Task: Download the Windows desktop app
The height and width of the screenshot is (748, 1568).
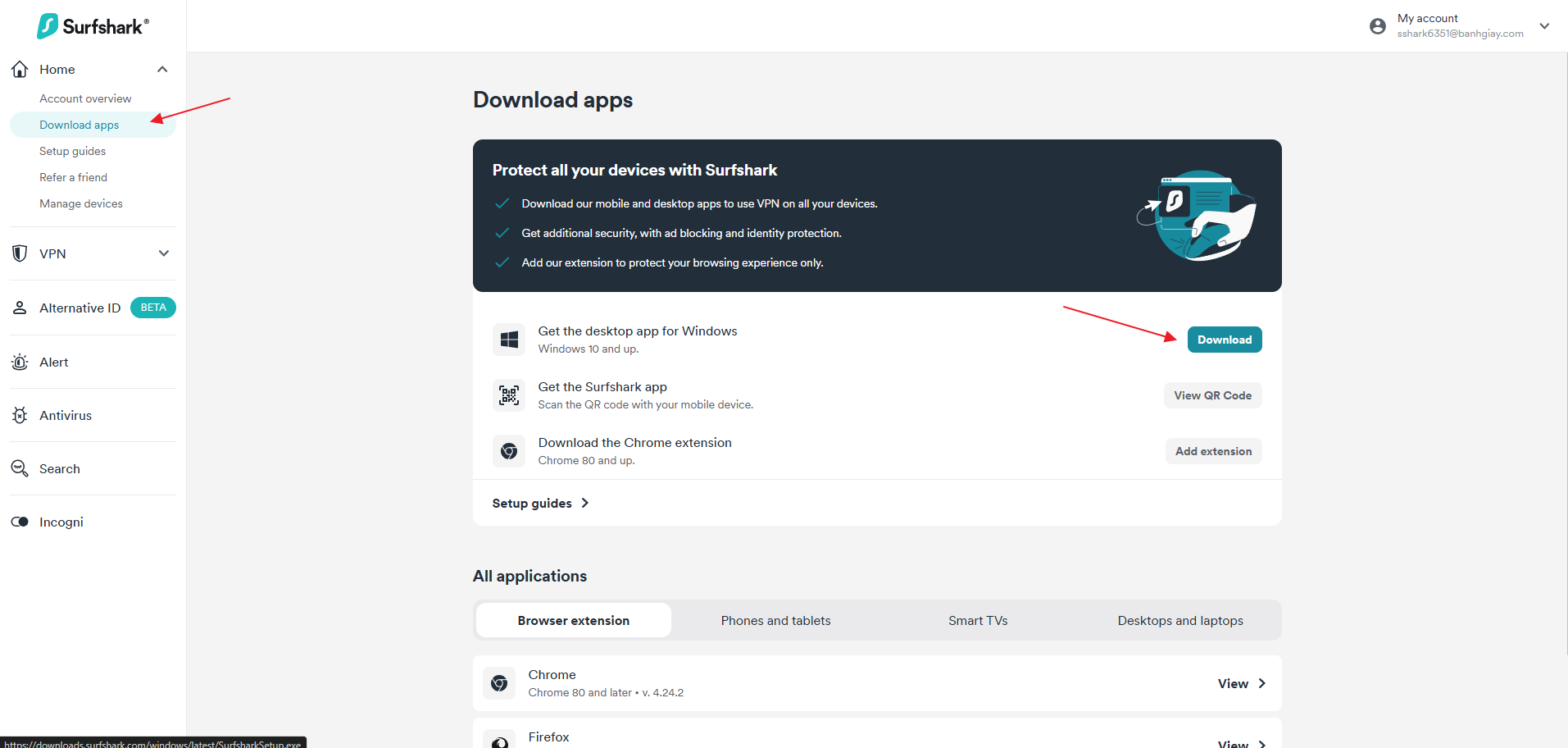Action: [x=1224, y=340]
